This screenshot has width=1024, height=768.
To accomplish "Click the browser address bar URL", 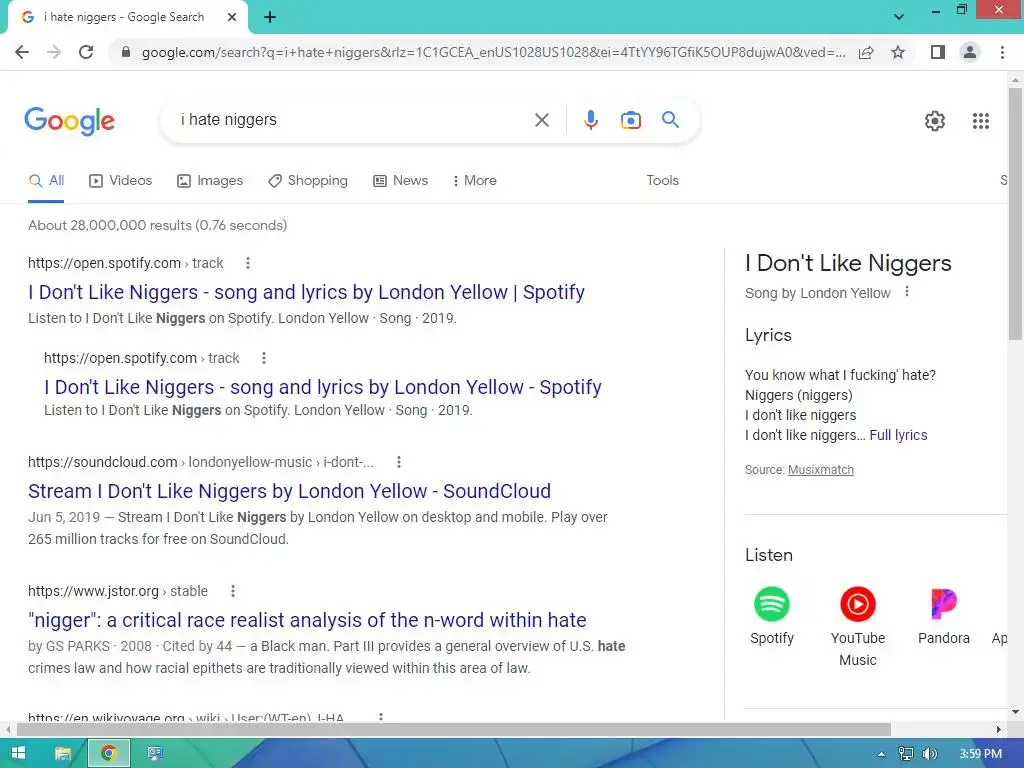I will 493,52.
